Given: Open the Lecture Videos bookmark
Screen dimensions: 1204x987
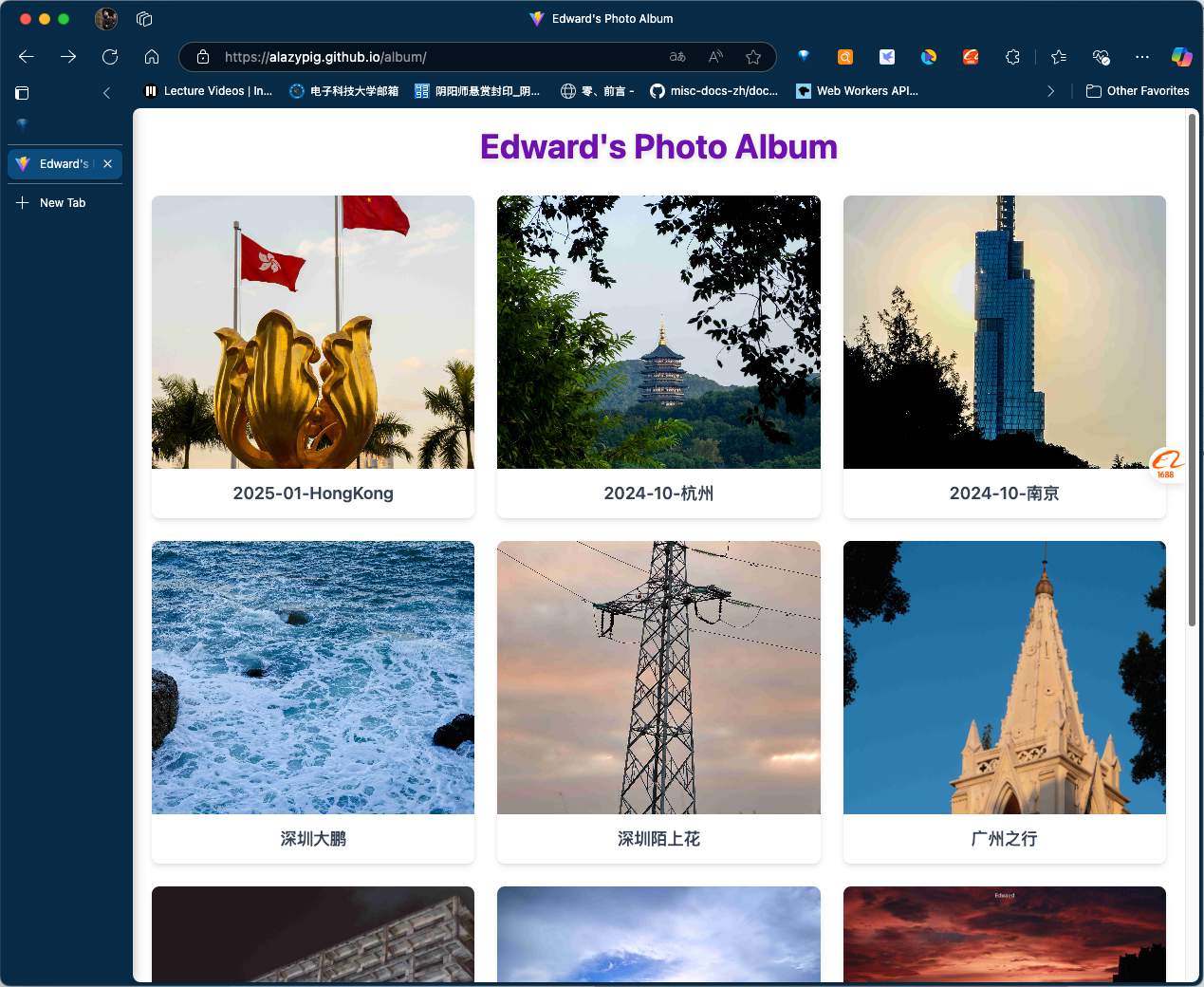Looking at the screenshot, I should 208,91.
